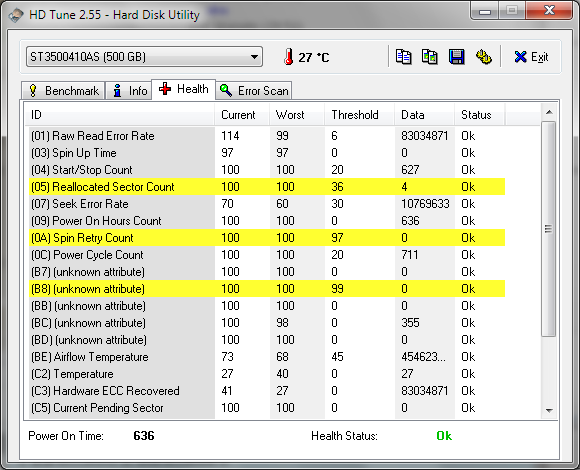Click threshold value 36 for Reallocated Sector Count
580x470 pixels.
337,187
